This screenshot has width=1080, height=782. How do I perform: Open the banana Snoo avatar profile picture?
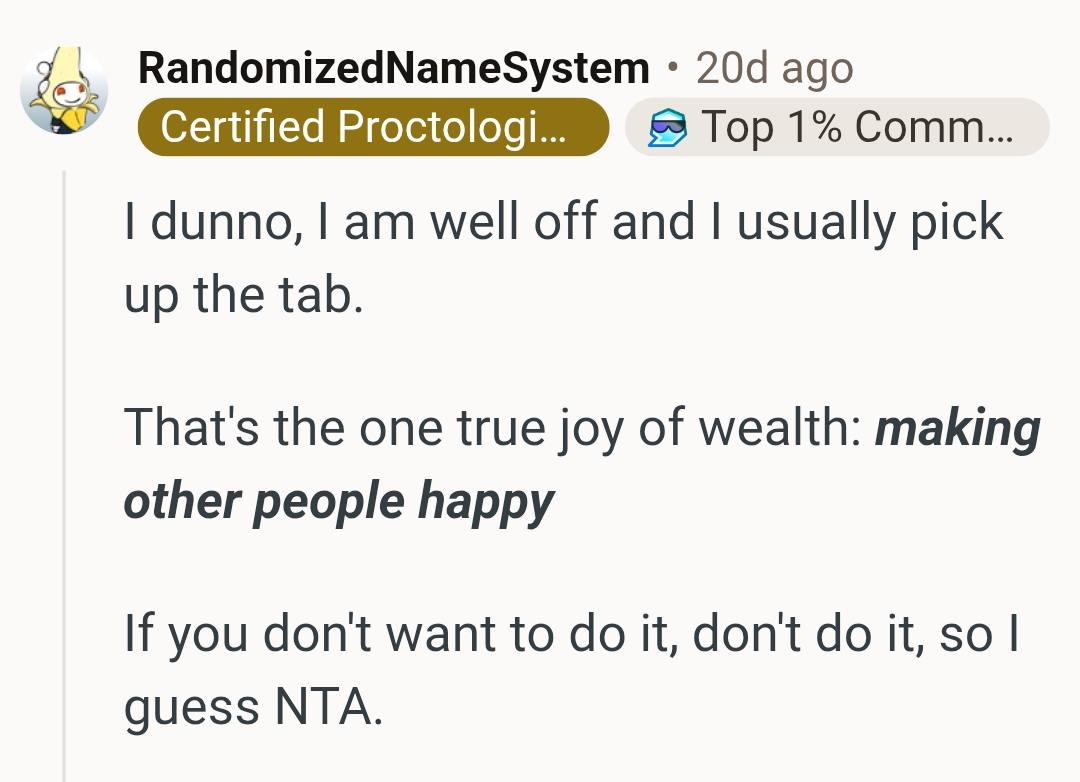point(64,90)
